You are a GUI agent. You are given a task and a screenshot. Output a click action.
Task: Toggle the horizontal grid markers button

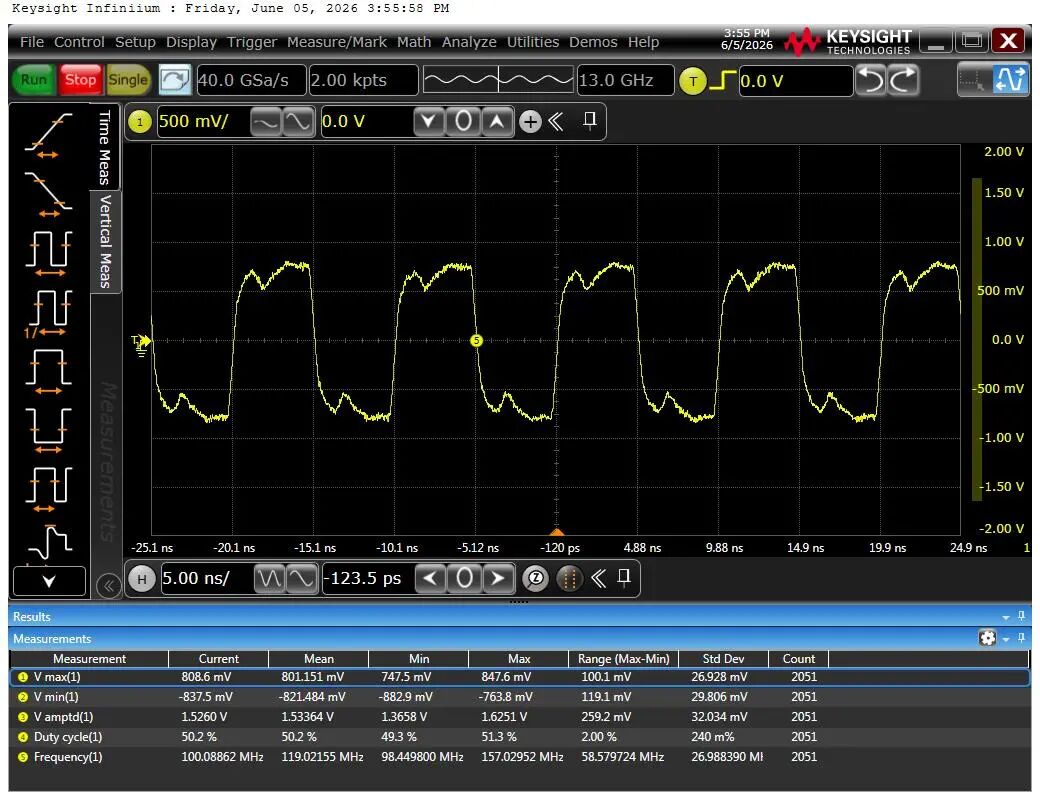[568, 578]
